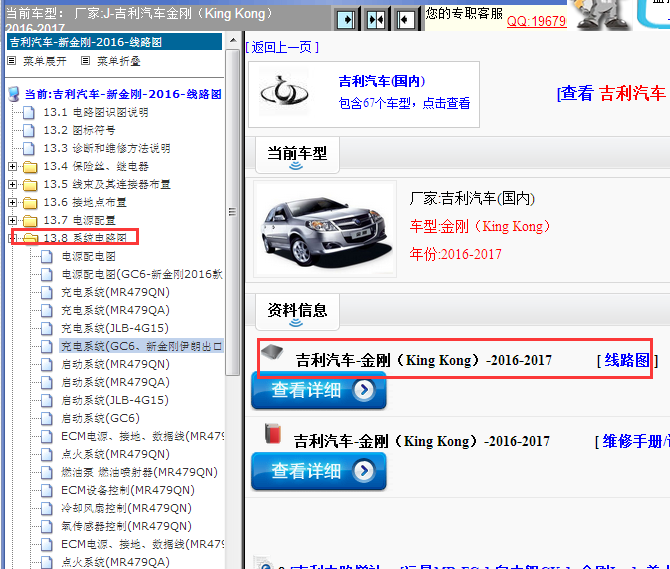Open 燃油泵 燃油喷射器(MR479QN) diagram

(139, 472)
